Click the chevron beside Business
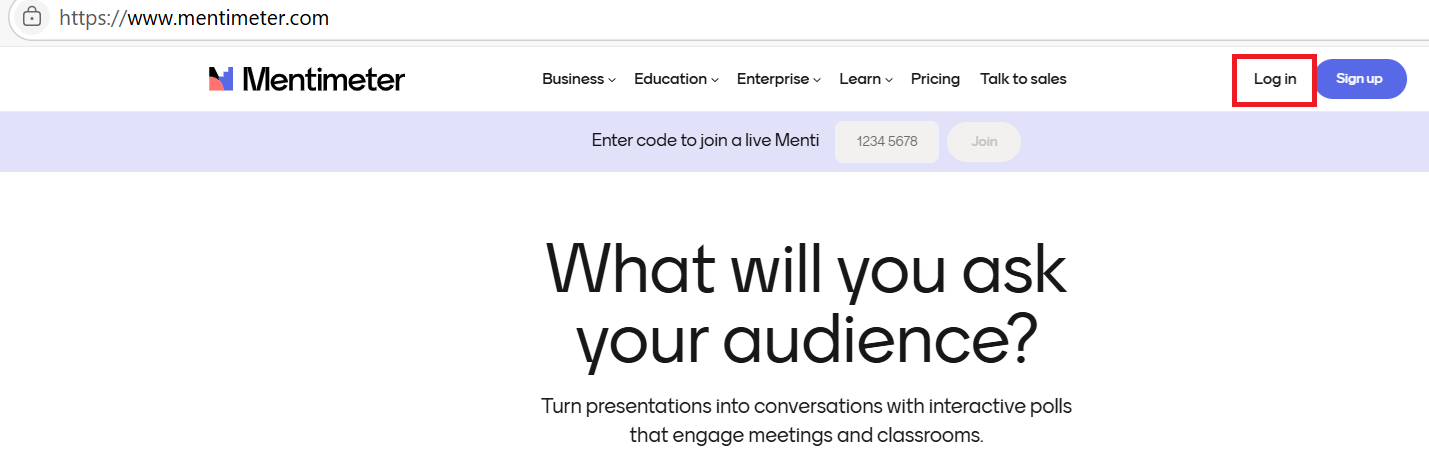Image resolution: width=1429 pixels, height=453 pixels. [x=611, y=80]
